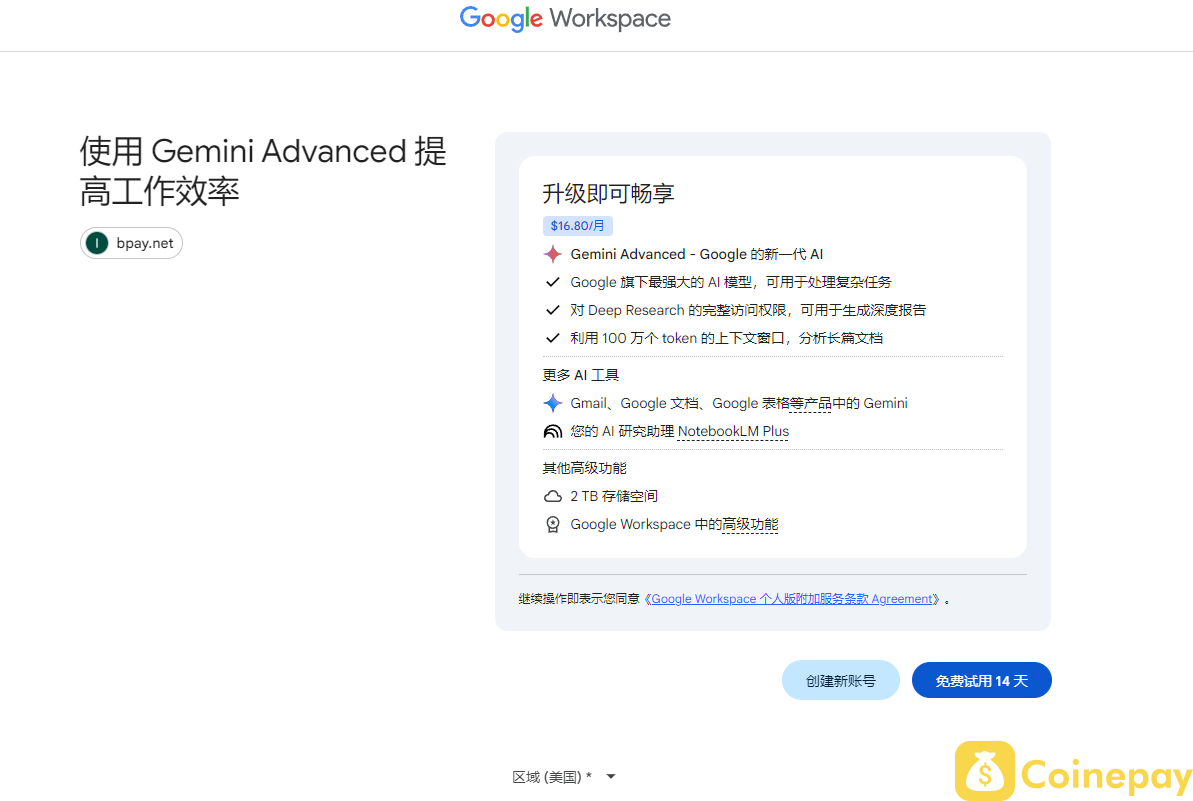Click the NotebookLM Plus icon
Screen dimensions: 1193x801
point(553,431)
